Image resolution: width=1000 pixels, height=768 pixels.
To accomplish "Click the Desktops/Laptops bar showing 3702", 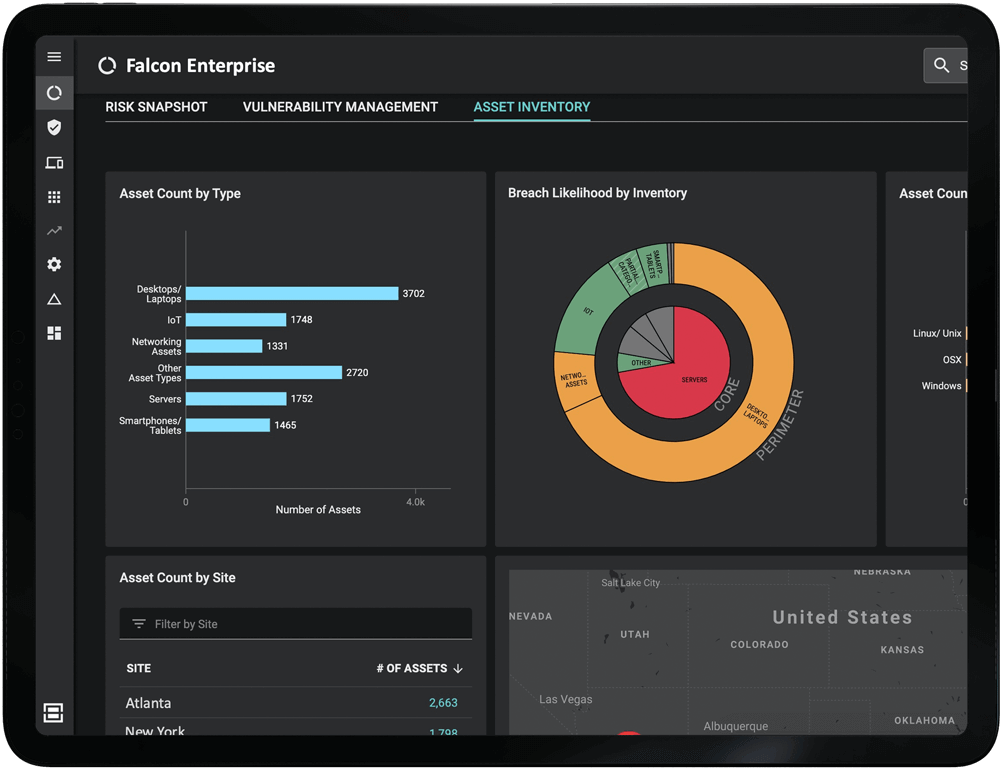I will [x=292, y=293].
